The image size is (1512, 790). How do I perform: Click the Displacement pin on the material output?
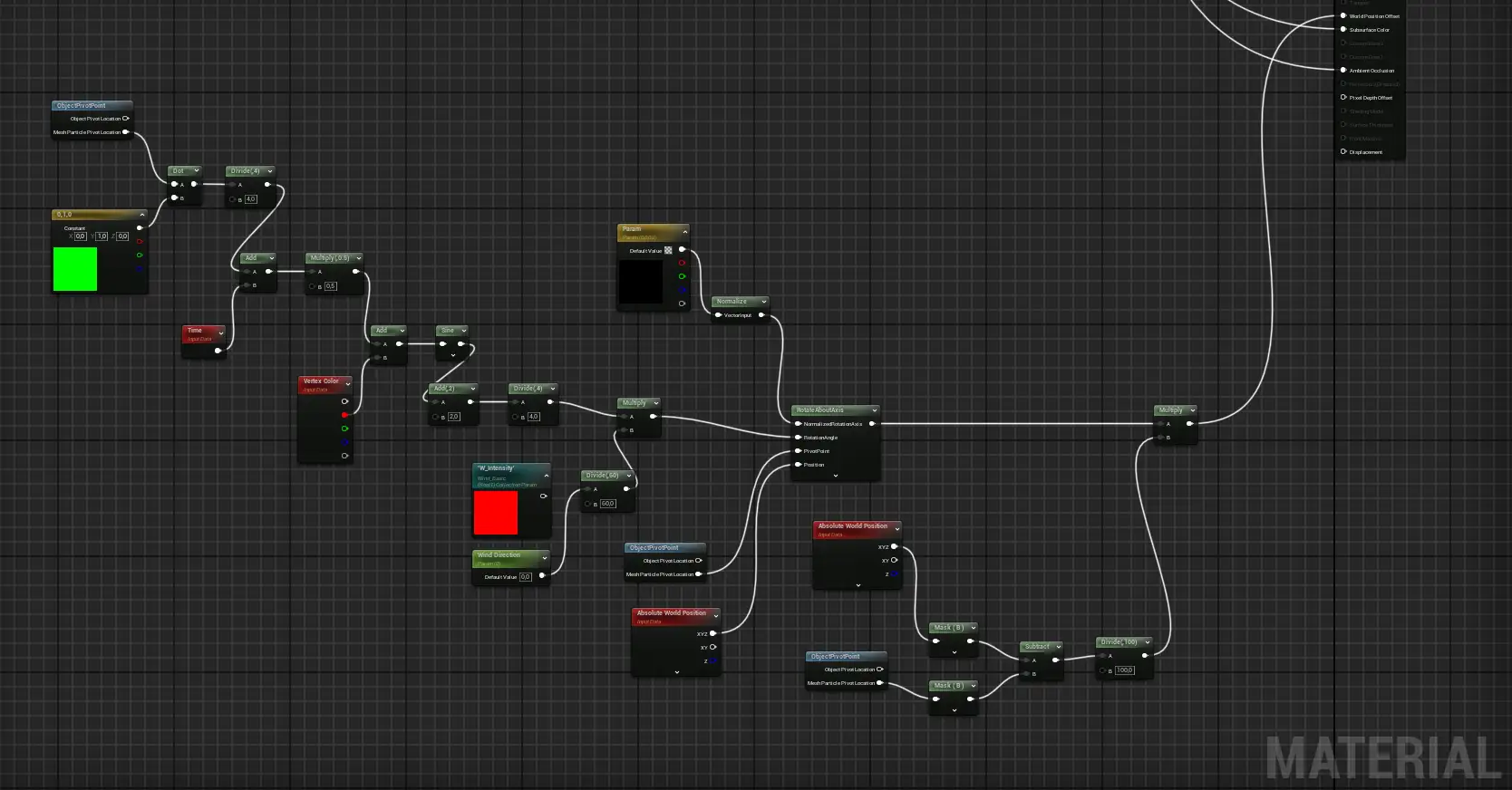(x=1343, y=152)
